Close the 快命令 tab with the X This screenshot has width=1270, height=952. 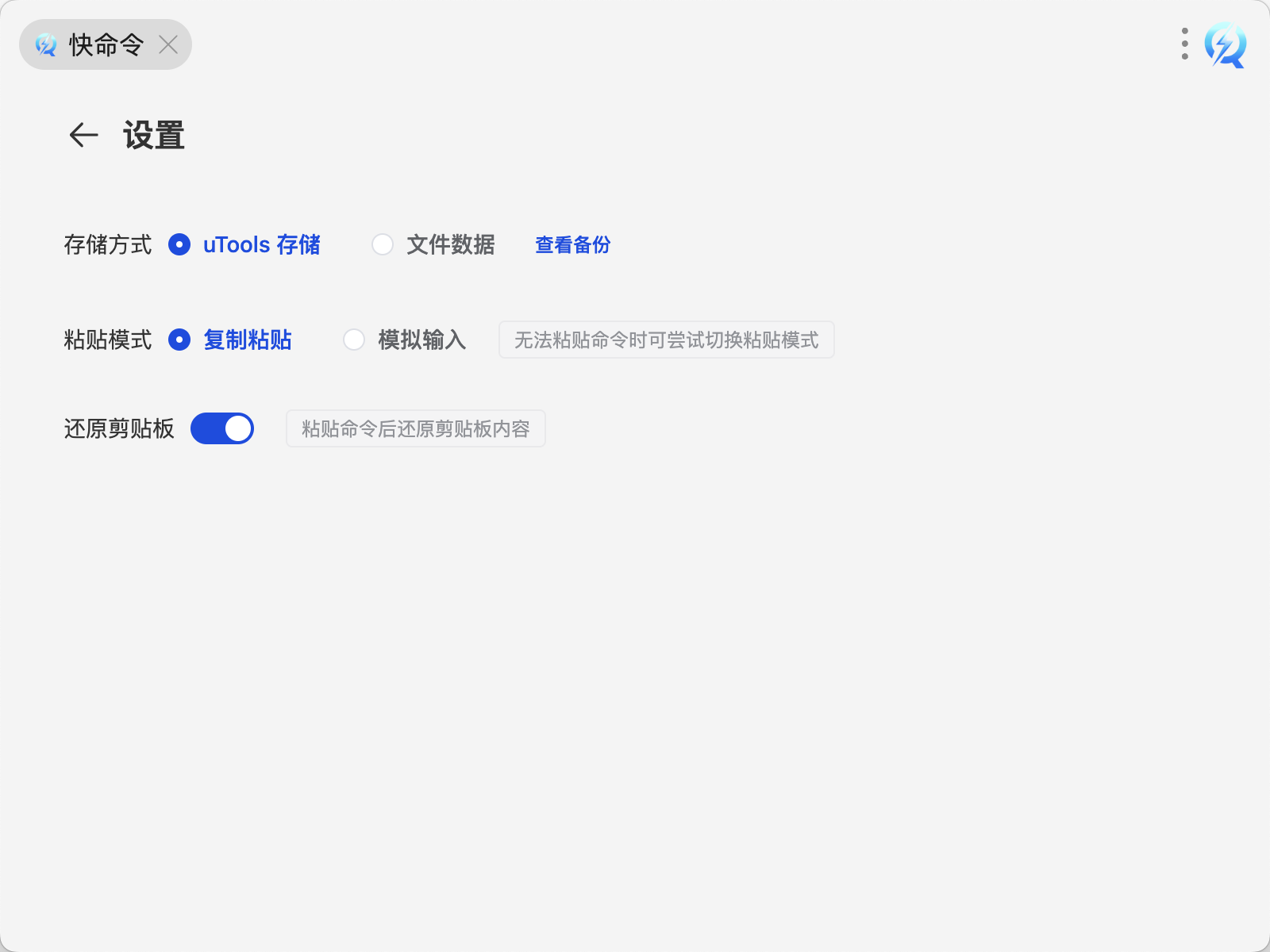pos(168,44)
